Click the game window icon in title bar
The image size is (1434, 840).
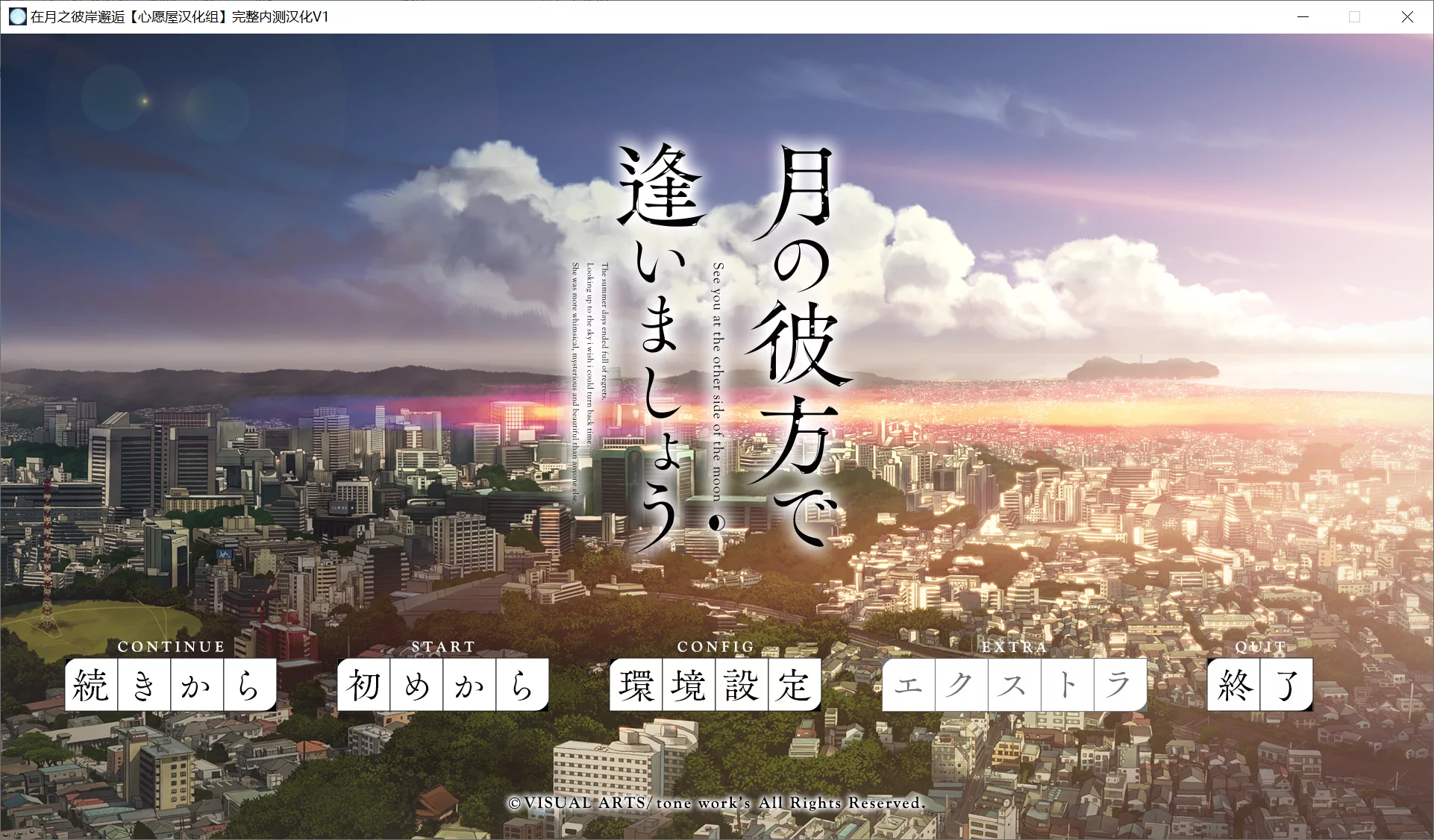tap(16, 16)
